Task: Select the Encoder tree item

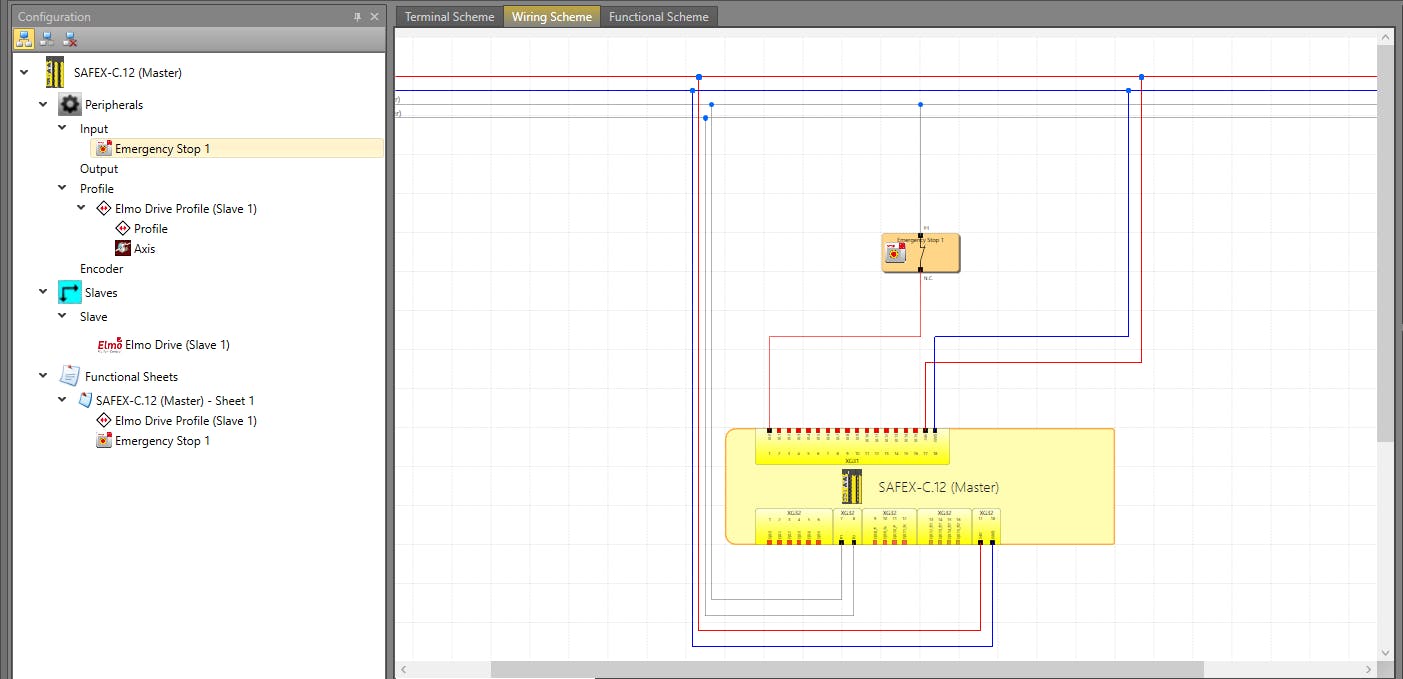Action: tap(102, 269)
